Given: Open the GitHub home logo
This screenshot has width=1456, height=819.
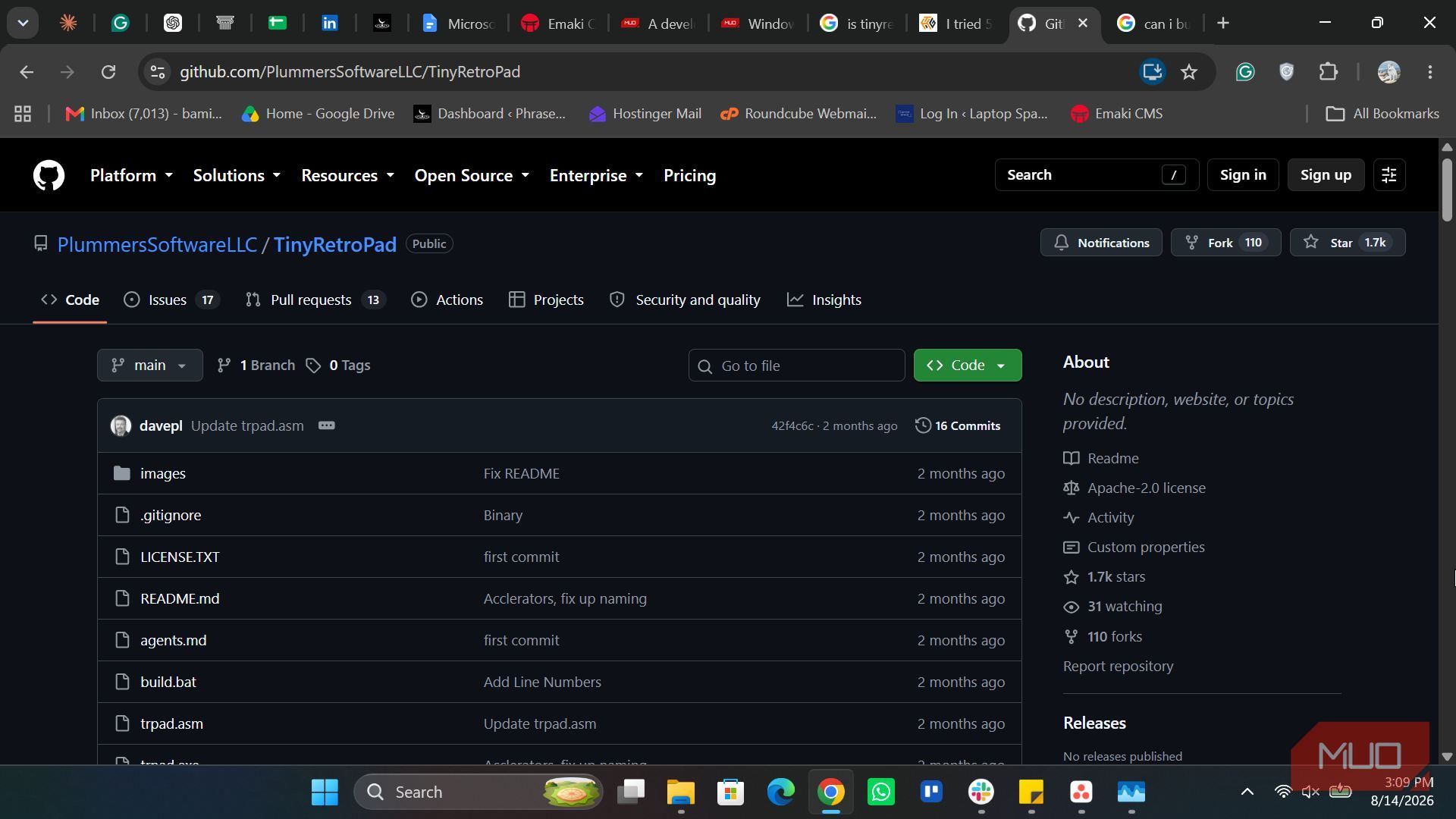Looking at the screenshot, I should [49, 175].
